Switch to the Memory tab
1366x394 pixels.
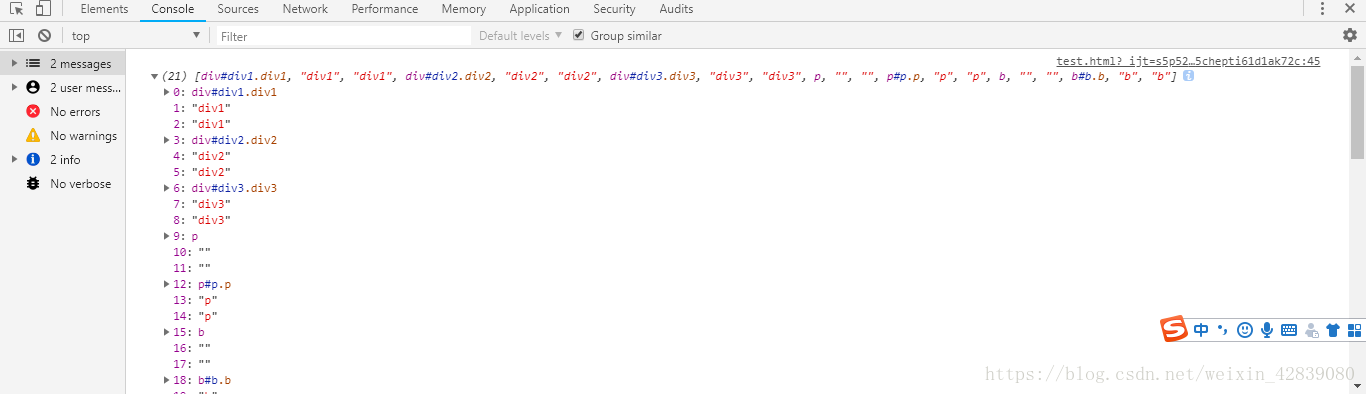[x=463, y=9]
